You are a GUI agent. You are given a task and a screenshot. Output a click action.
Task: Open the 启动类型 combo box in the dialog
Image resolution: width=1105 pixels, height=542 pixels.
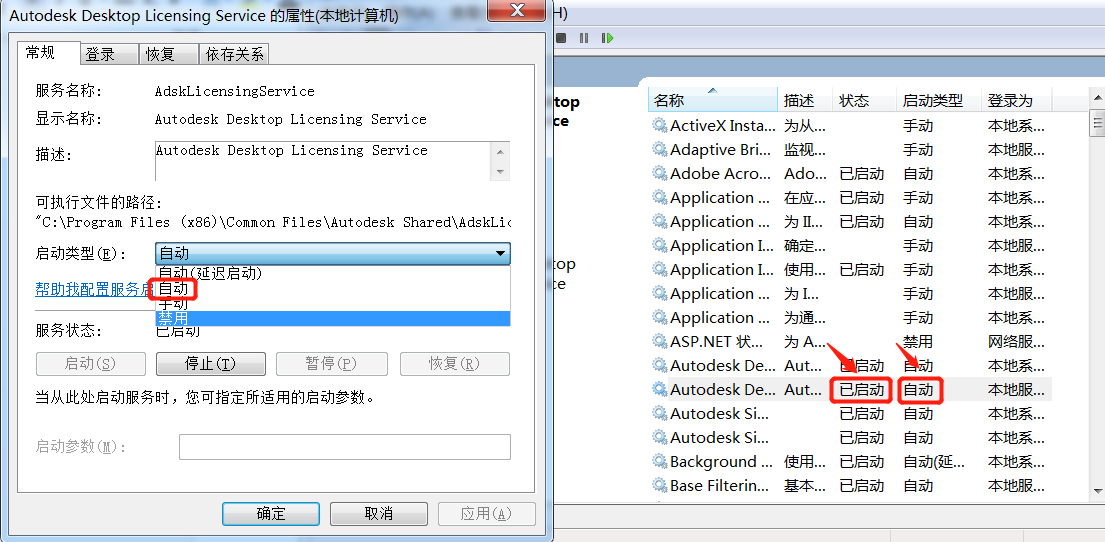(x=333, y=253)
